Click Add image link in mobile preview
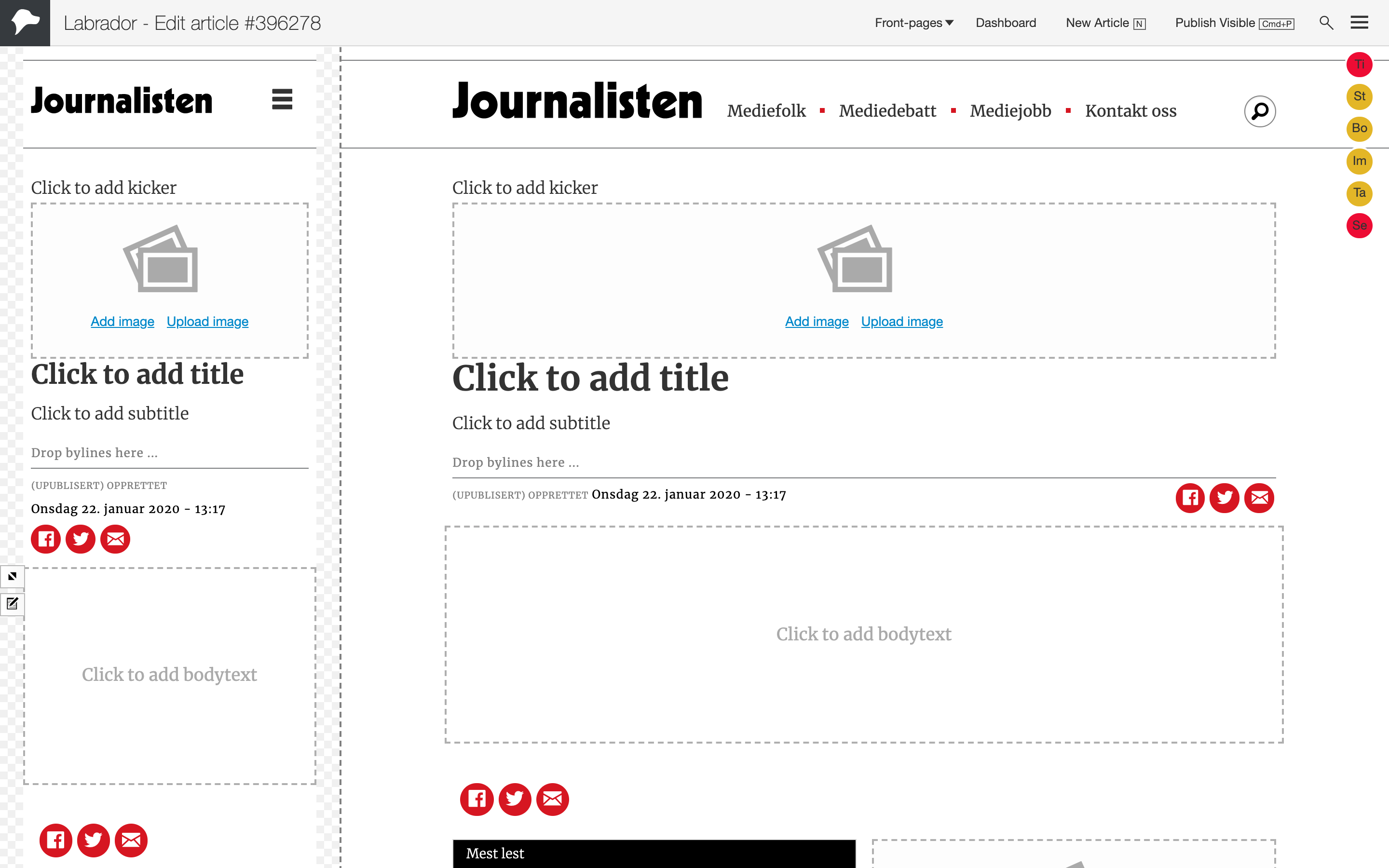This screenshot has height=868, width=1389. (122, 322)
